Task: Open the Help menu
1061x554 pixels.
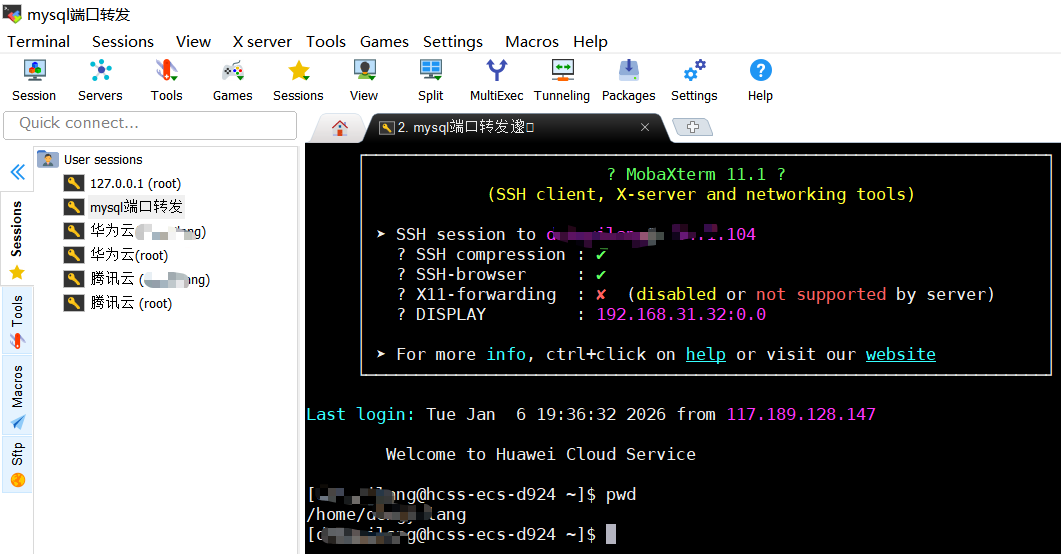Action: (x=590, y=42)
